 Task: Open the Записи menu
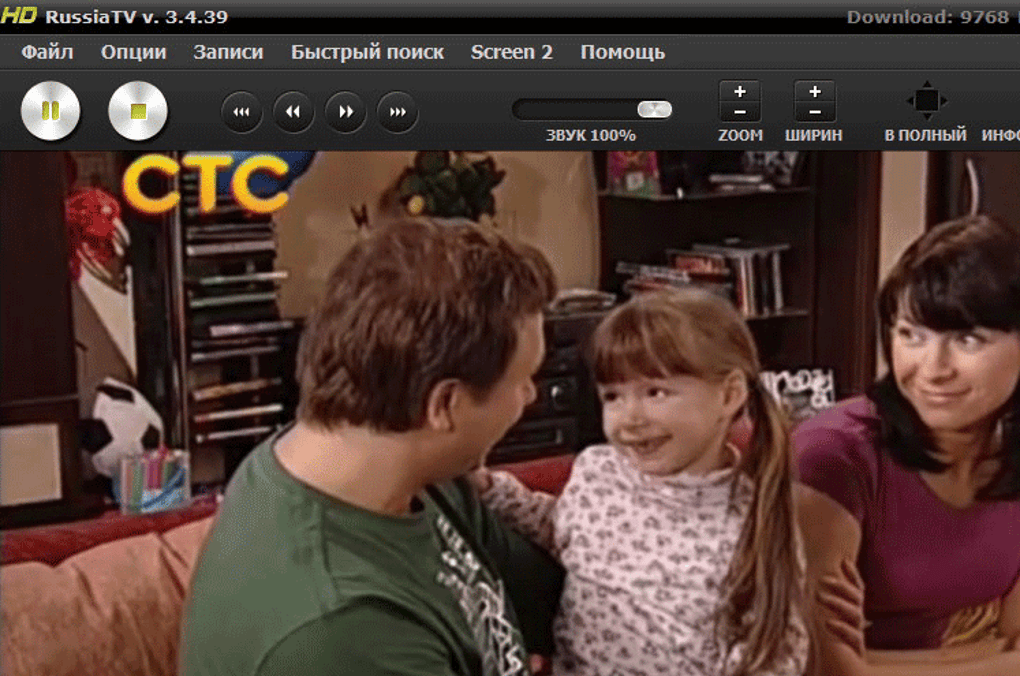[x=228, y=52]
